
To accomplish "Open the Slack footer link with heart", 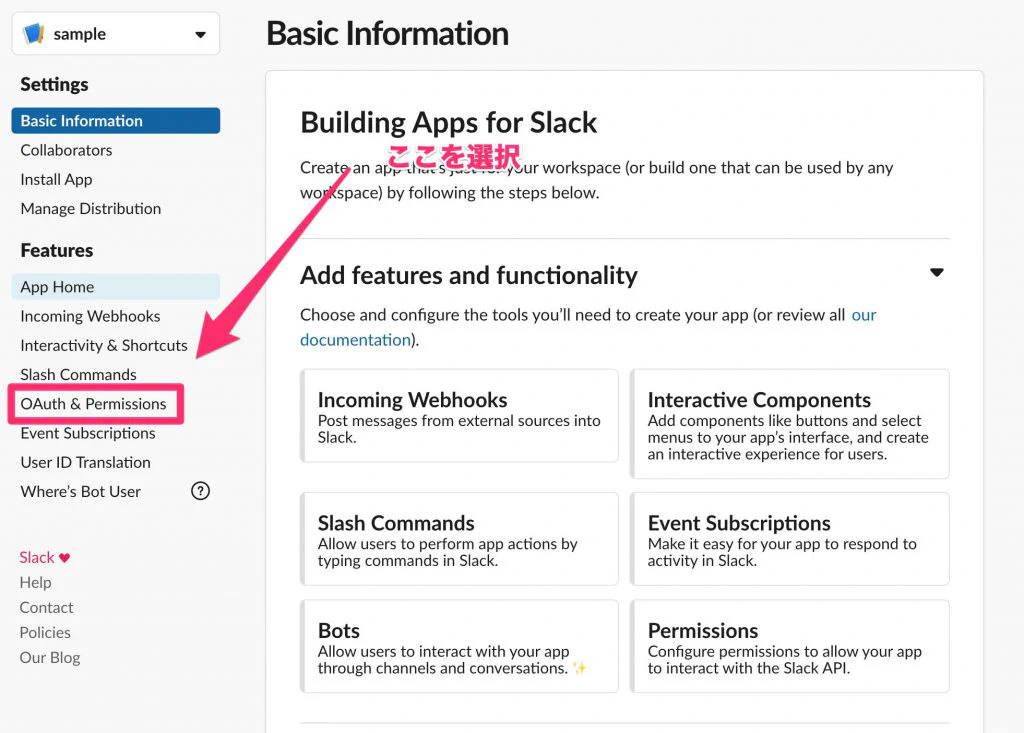I will click(44, 558).
